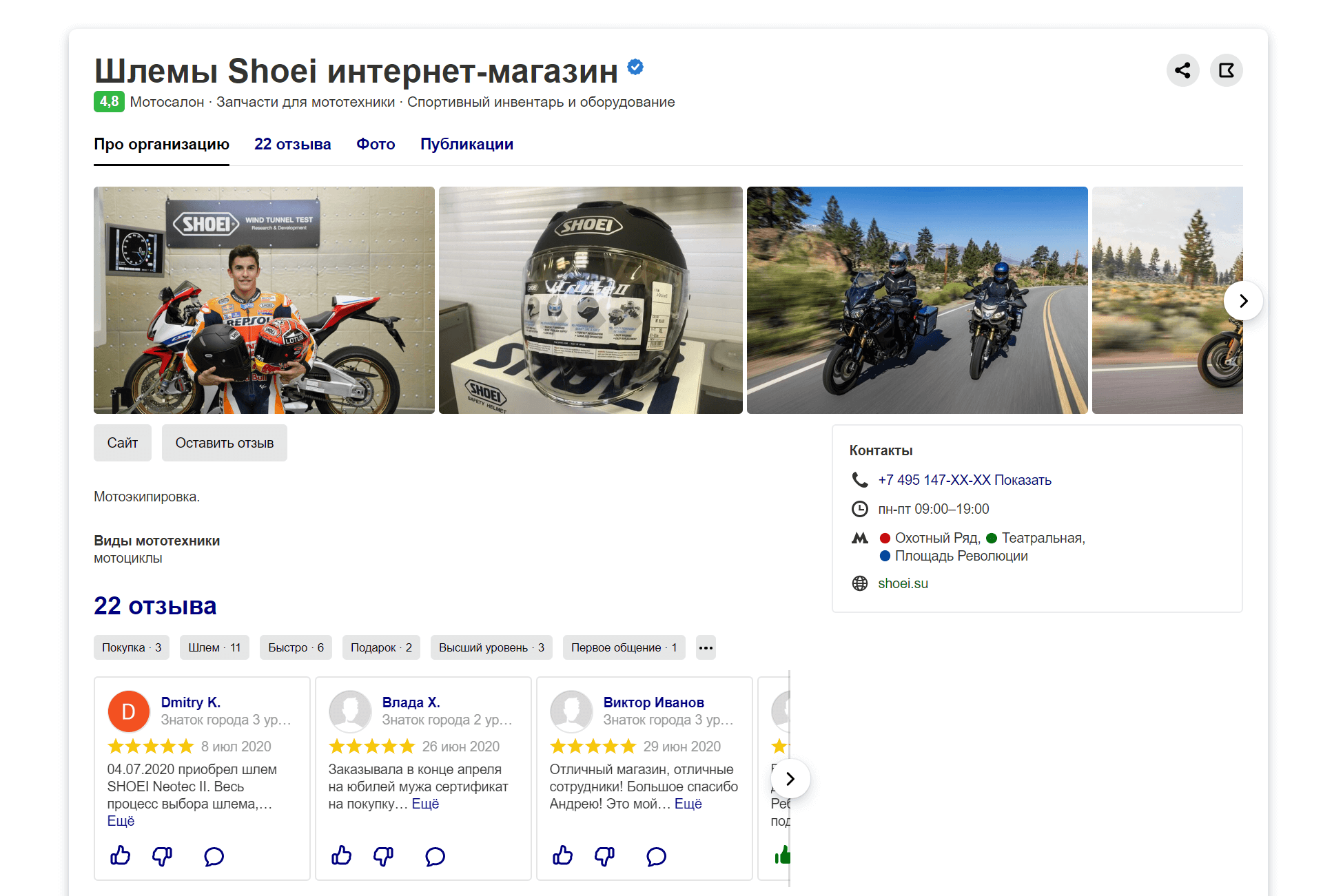
Task: Open the 22 отзыва section heading link
Action: coord(155,606)
